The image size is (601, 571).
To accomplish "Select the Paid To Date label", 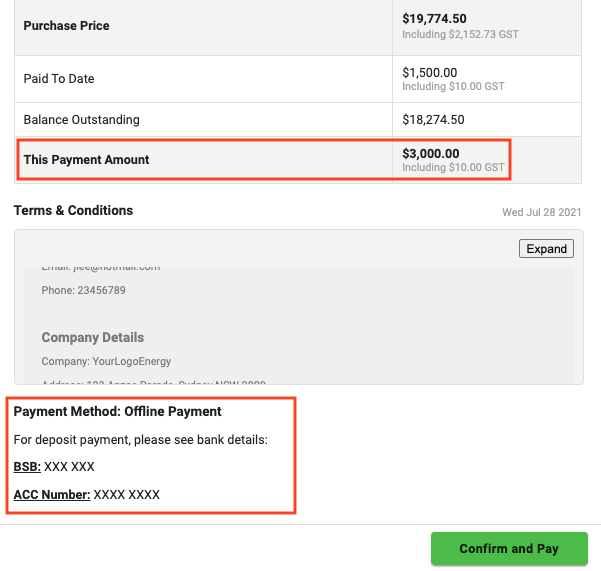I will 59,79.
